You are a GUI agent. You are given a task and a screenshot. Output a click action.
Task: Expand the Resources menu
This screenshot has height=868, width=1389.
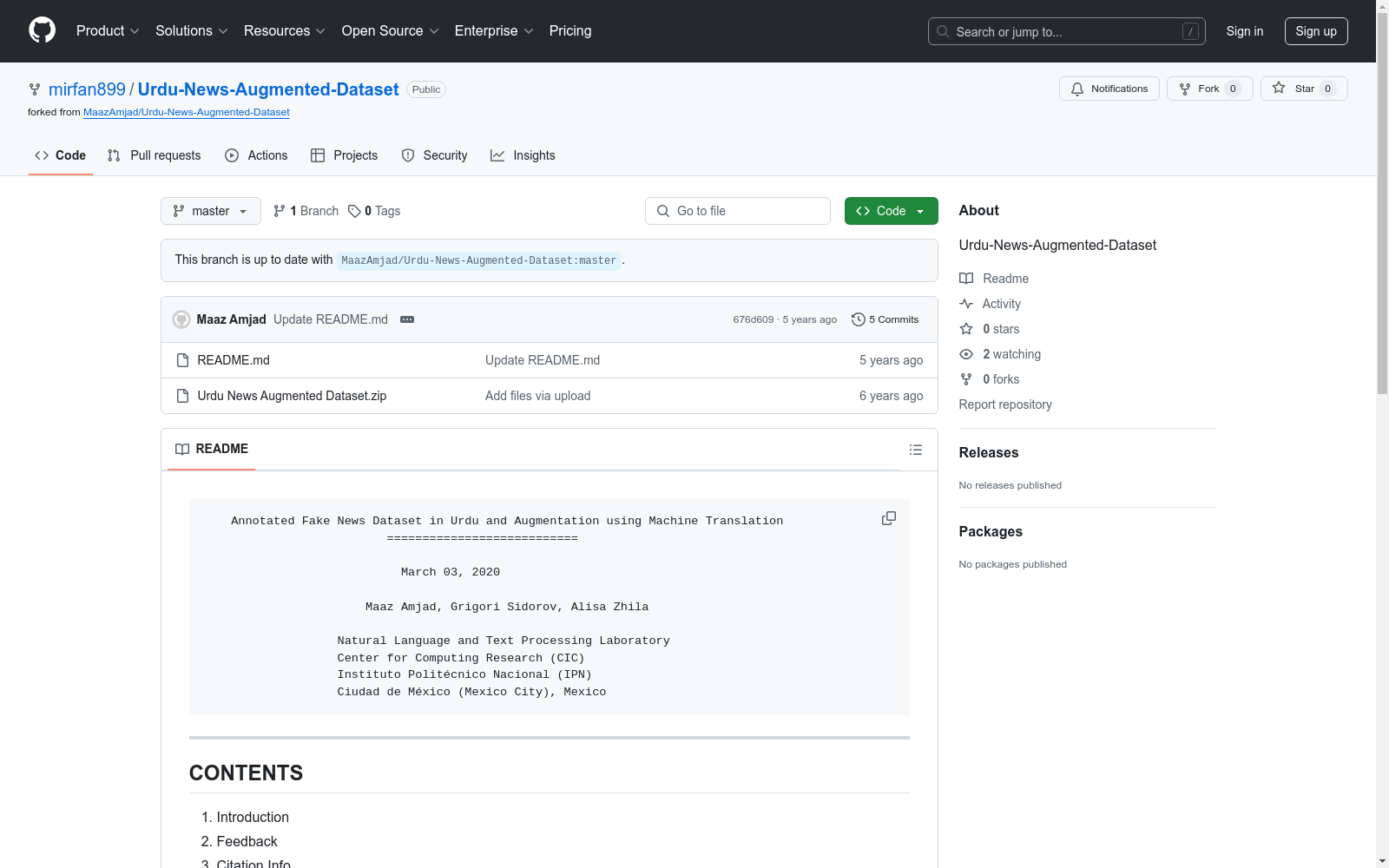285,31
